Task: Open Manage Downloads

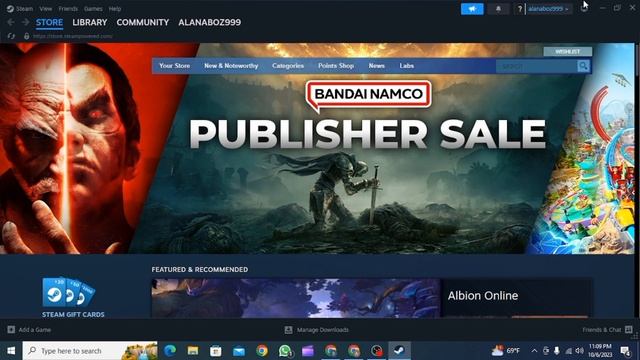Action: click(x=317, y=329)
